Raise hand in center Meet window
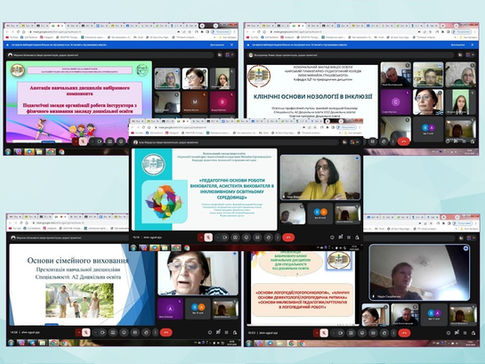This screenshot has height=364, width=485. click(x=268, y=237)
